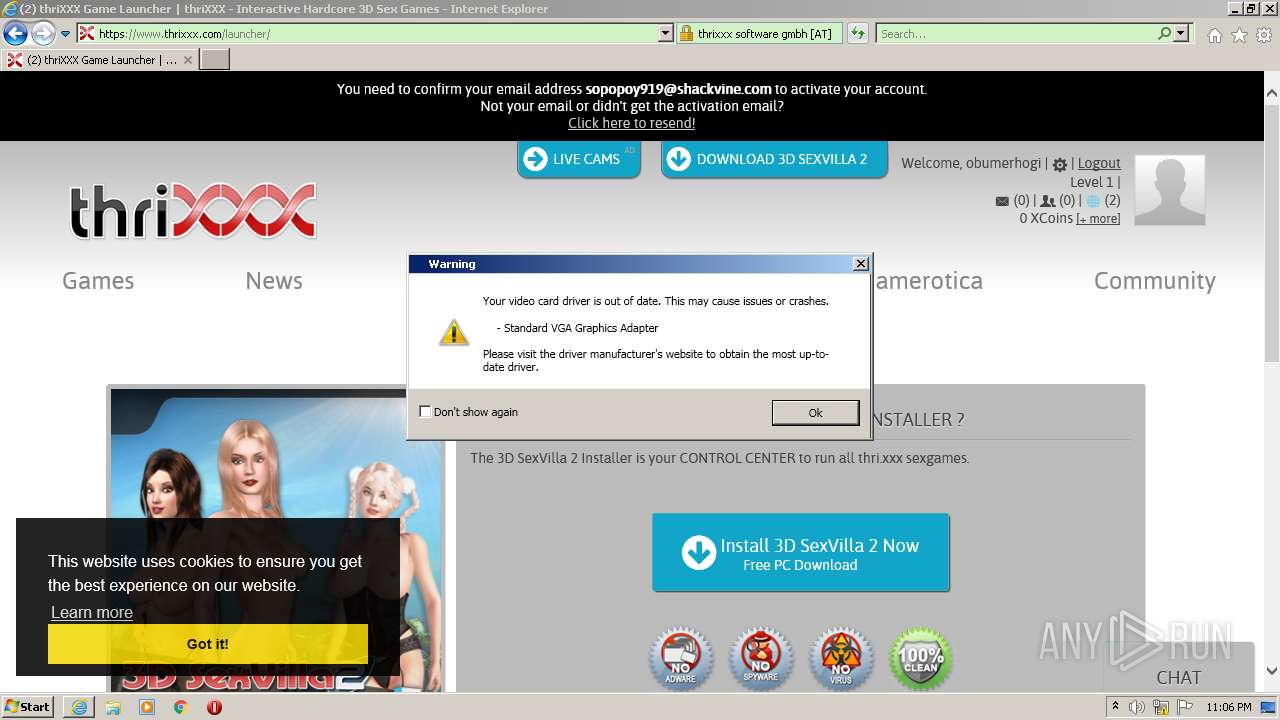The height and width of the screenshot is (720, 1280).
Task: Click the user avatar placeholder
Action: point(1169,190)
